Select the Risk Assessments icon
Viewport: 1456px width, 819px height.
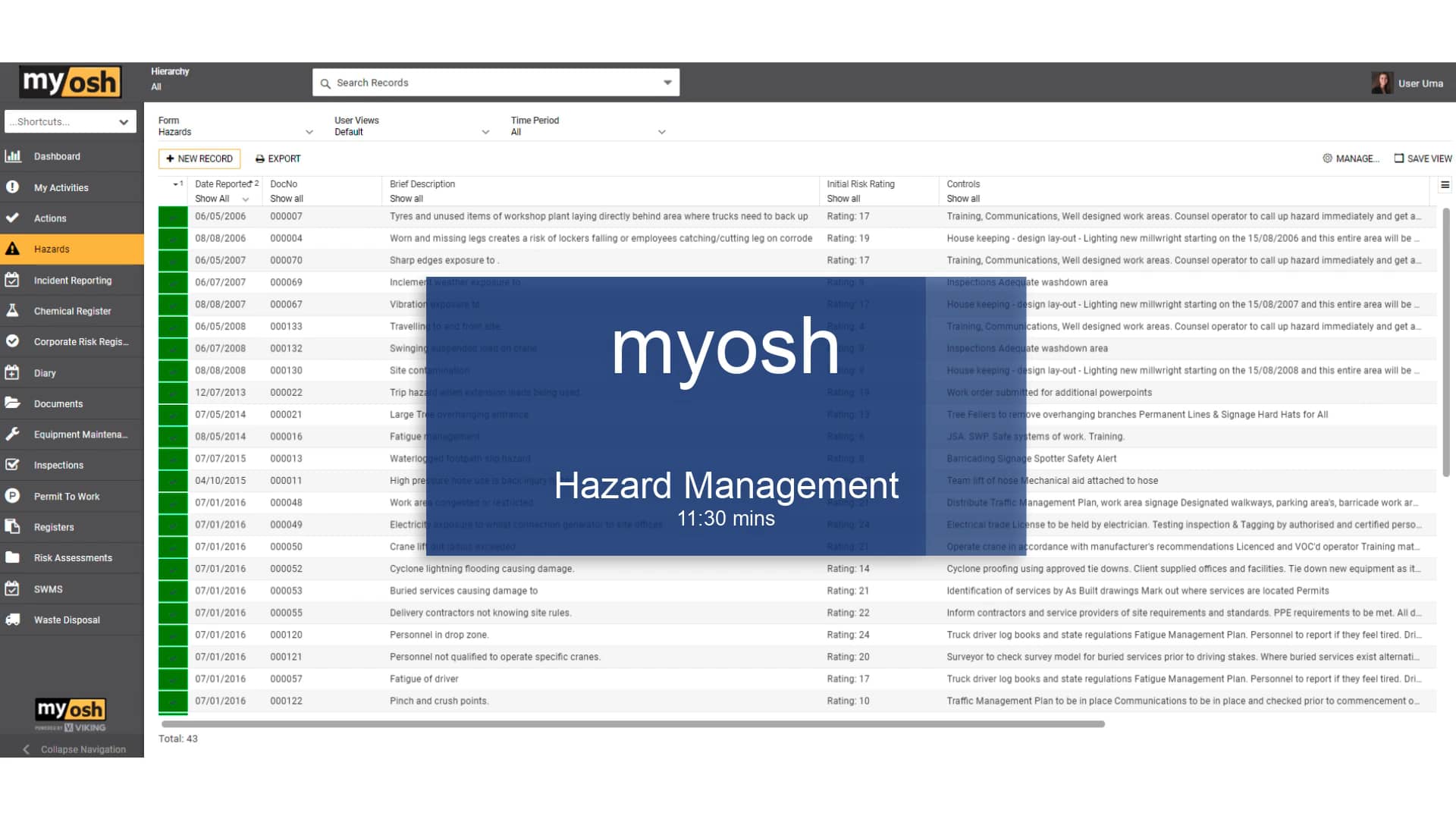pos(12,557)
